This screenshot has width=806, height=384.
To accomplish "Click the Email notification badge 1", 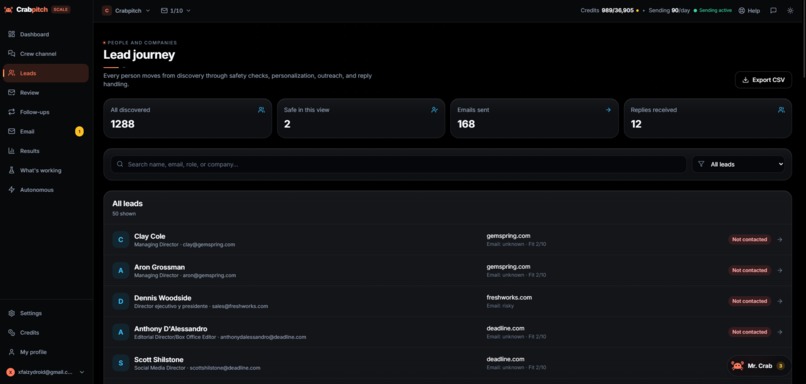I will (x=79, y=132).
